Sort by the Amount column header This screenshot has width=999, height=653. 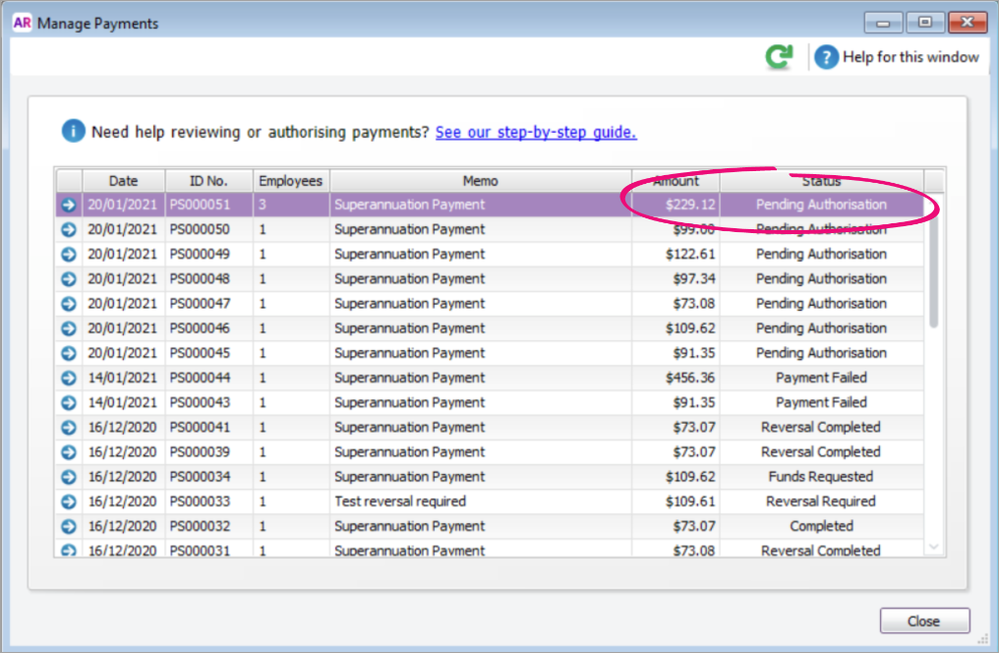click(676, 181)
